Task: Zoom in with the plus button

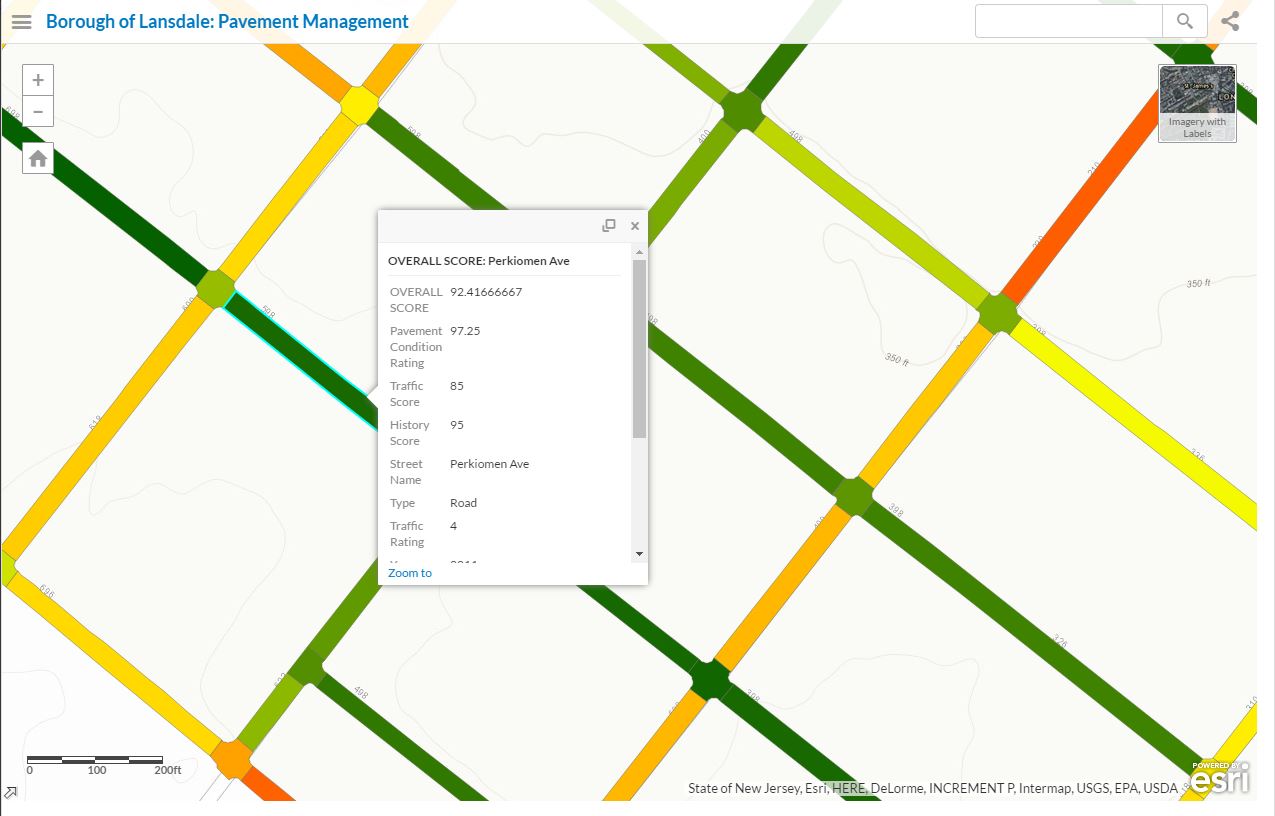Action: pos(38,80)
